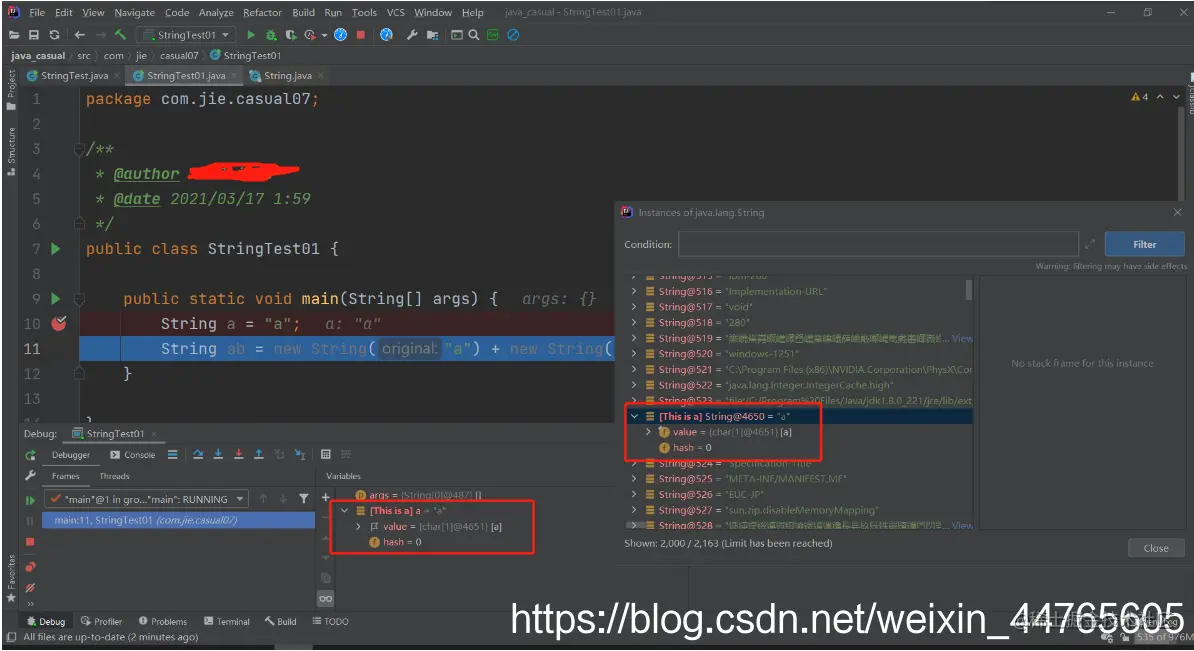
Task: Open the File menu
Action: click(37, 12)
